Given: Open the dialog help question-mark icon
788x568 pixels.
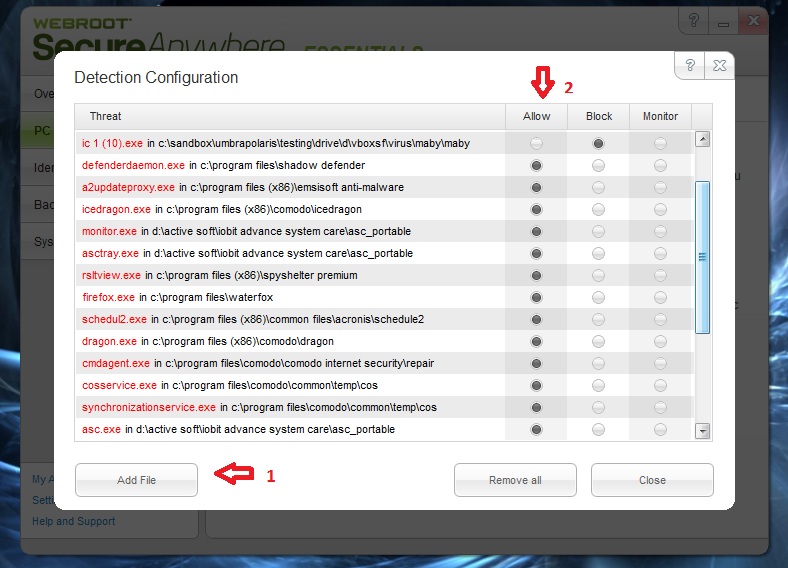Looking at the screenshot, I should pos(690,65).
